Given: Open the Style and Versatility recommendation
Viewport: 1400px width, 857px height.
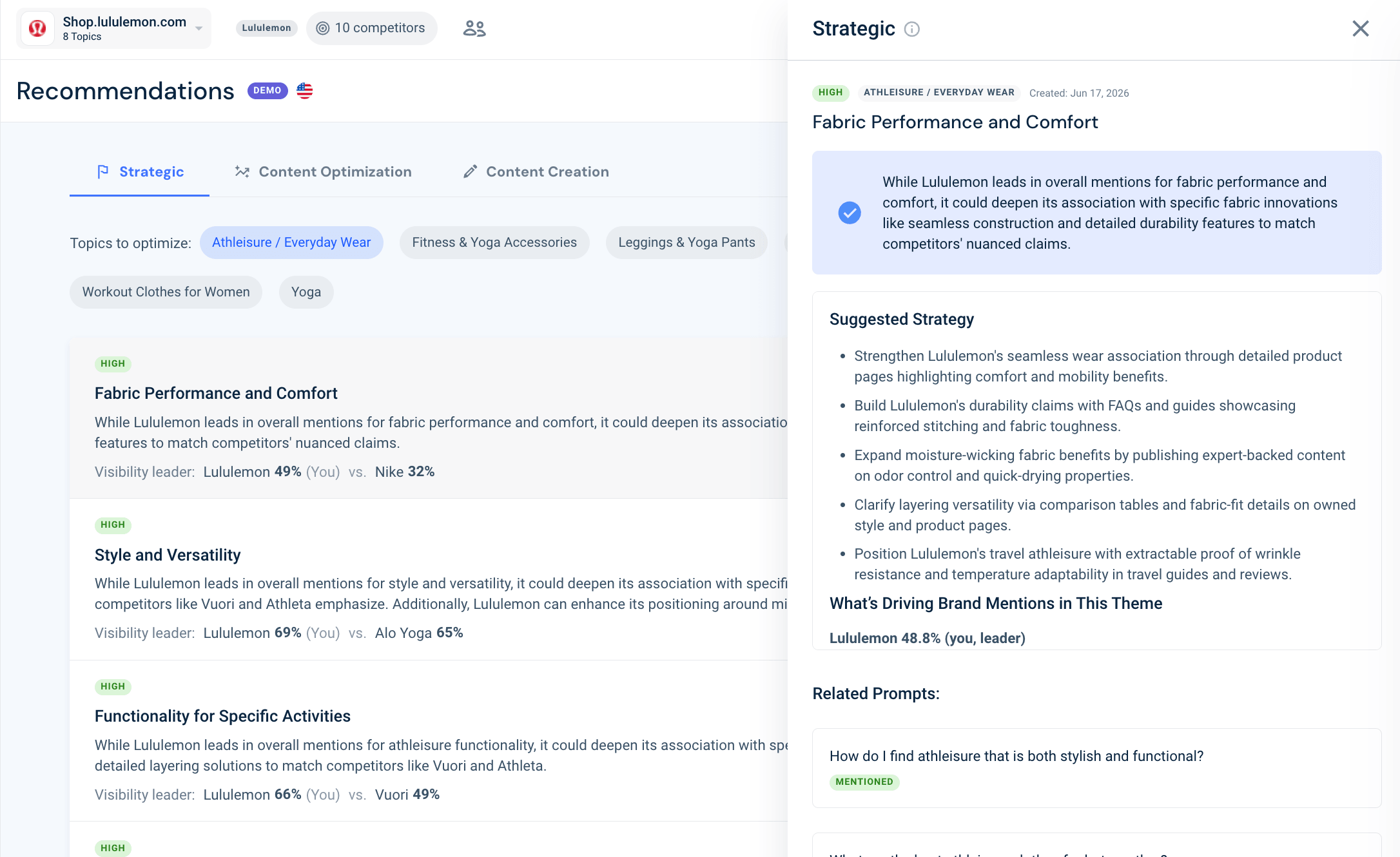Looking at the screenshot, I should pyautogui.click(x=429, y=579).
